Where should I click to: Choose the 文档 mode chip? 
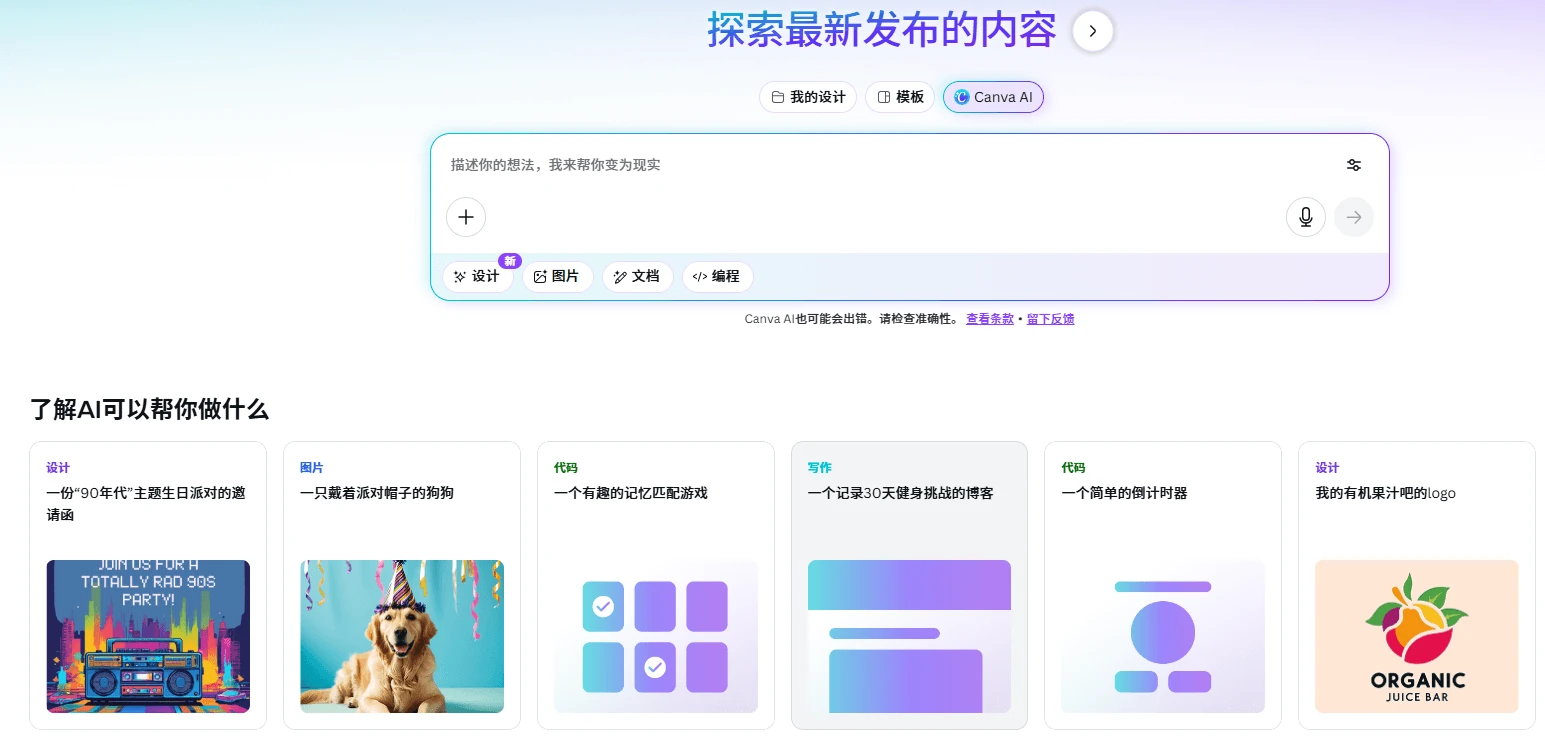click(637, 276)
